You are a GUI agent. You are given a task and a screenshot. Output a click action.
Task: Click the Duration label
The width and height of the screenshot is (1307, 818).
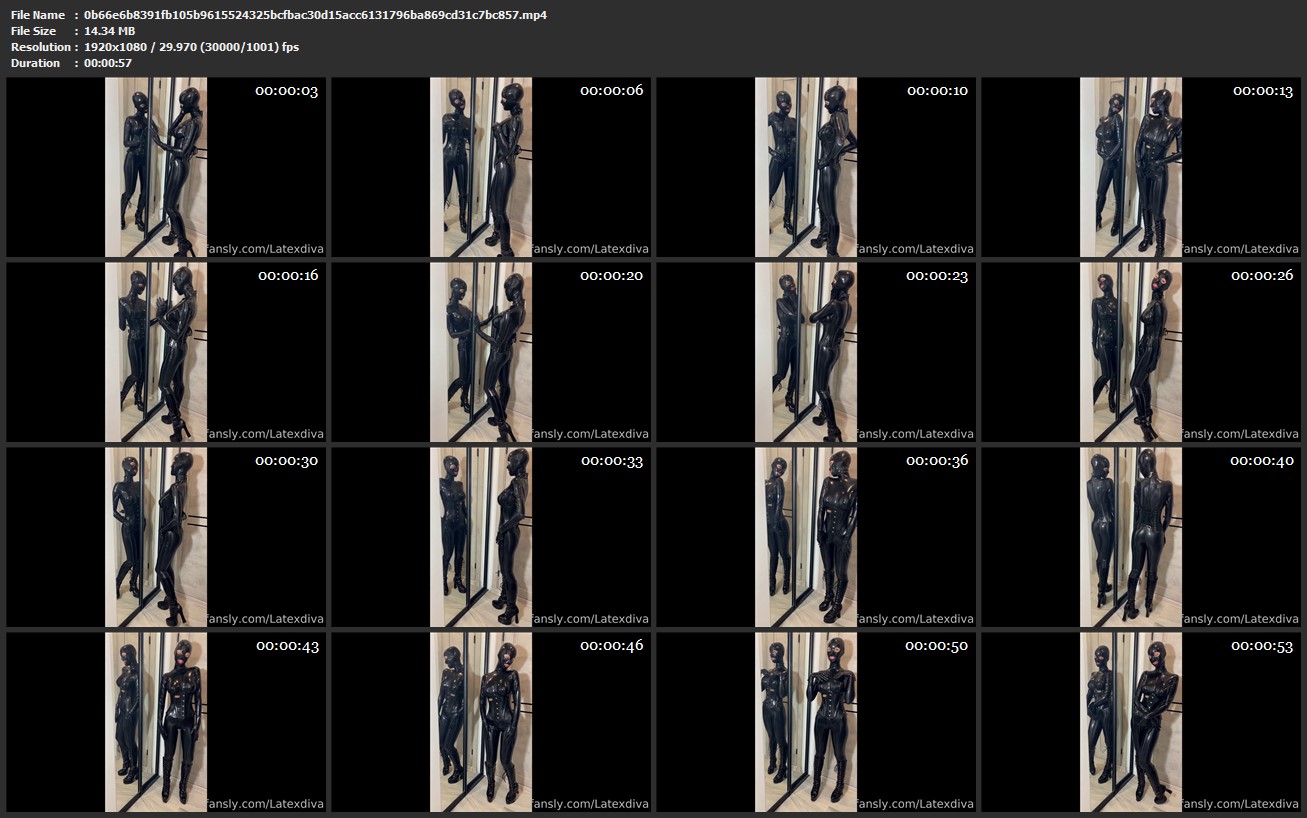(36, 63)
